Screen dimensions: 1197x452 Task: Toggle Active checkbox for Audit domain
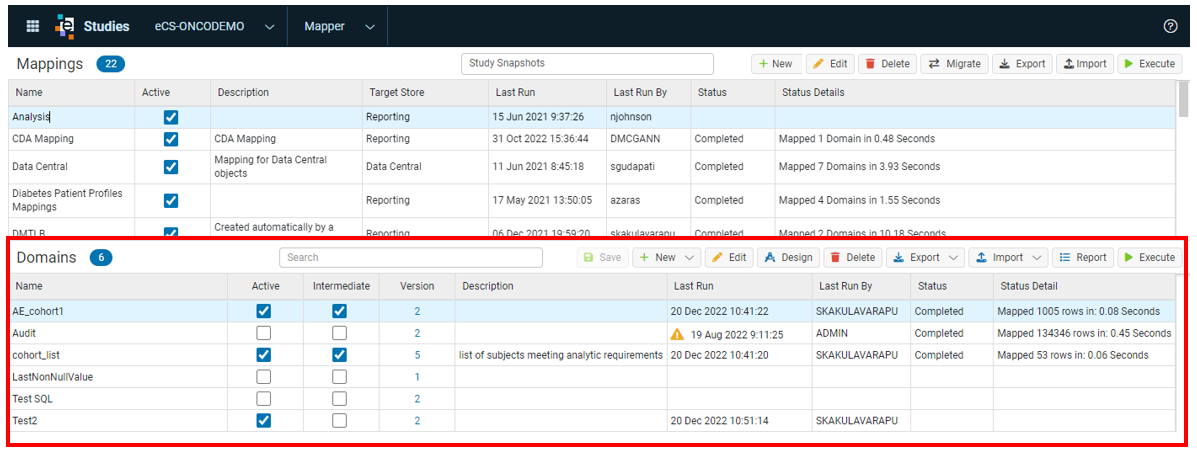[263, 334]
